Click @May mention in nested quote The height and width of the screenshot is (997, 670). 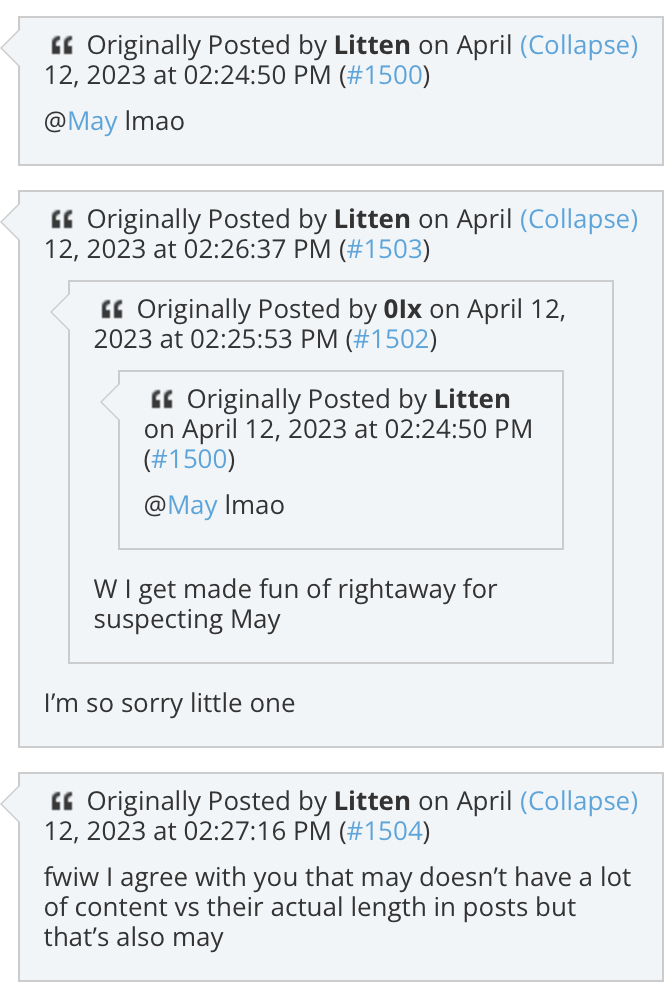pyautogui.click(x=192, y=505)
